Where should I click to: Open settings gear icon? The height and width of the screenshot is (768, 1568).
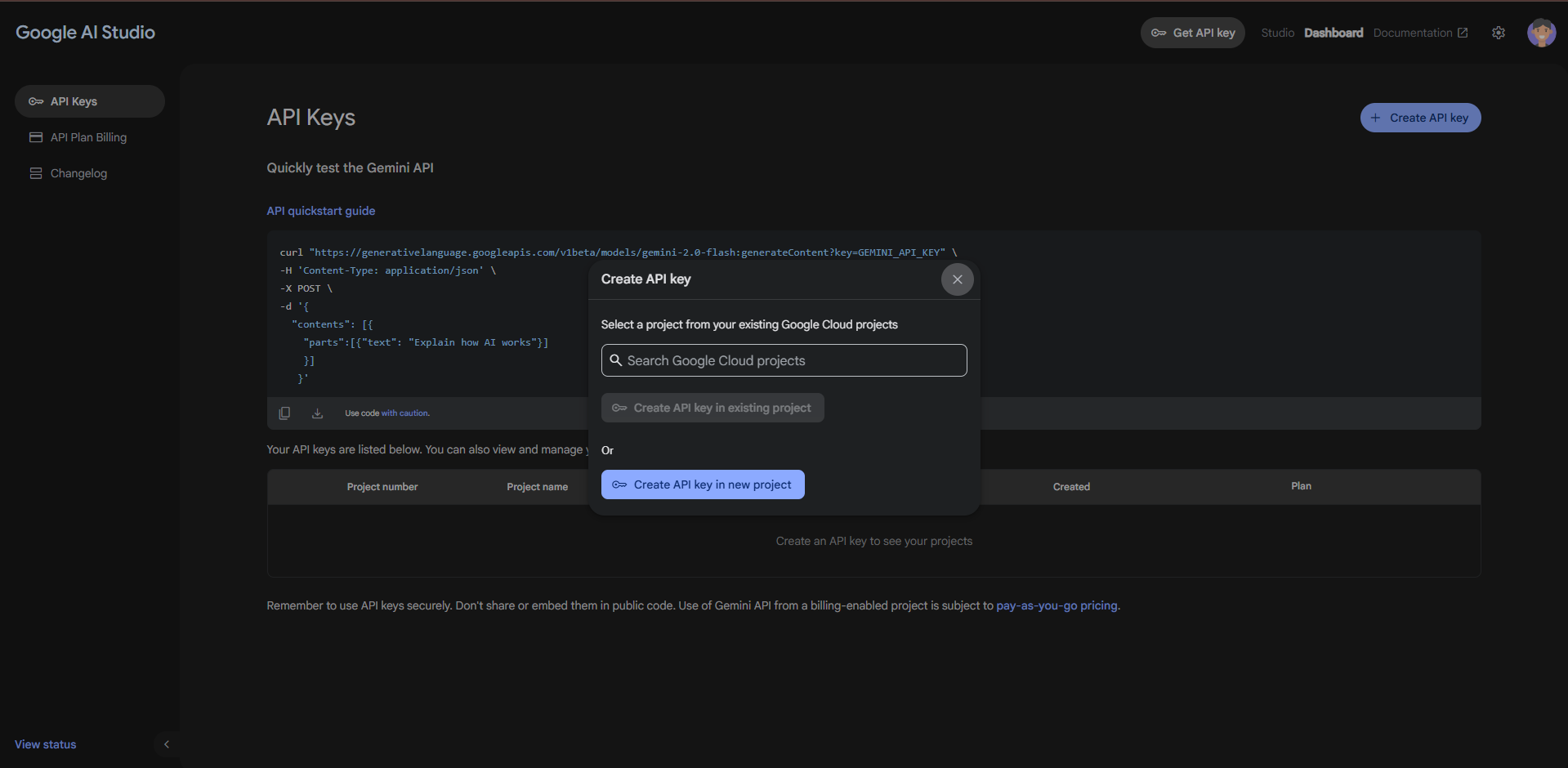click(1498, 33)
